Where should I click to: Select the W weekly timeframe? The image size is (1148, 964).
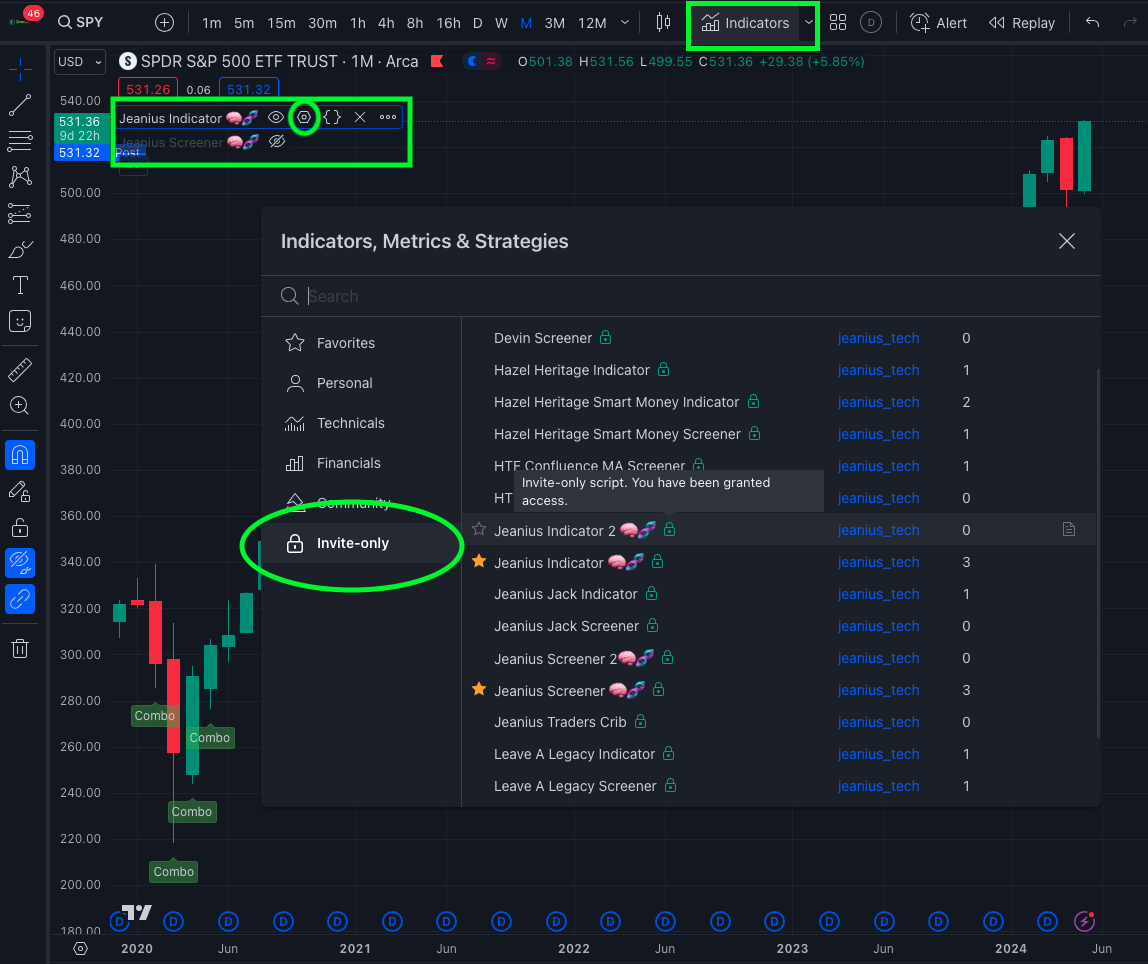point(501,23)
